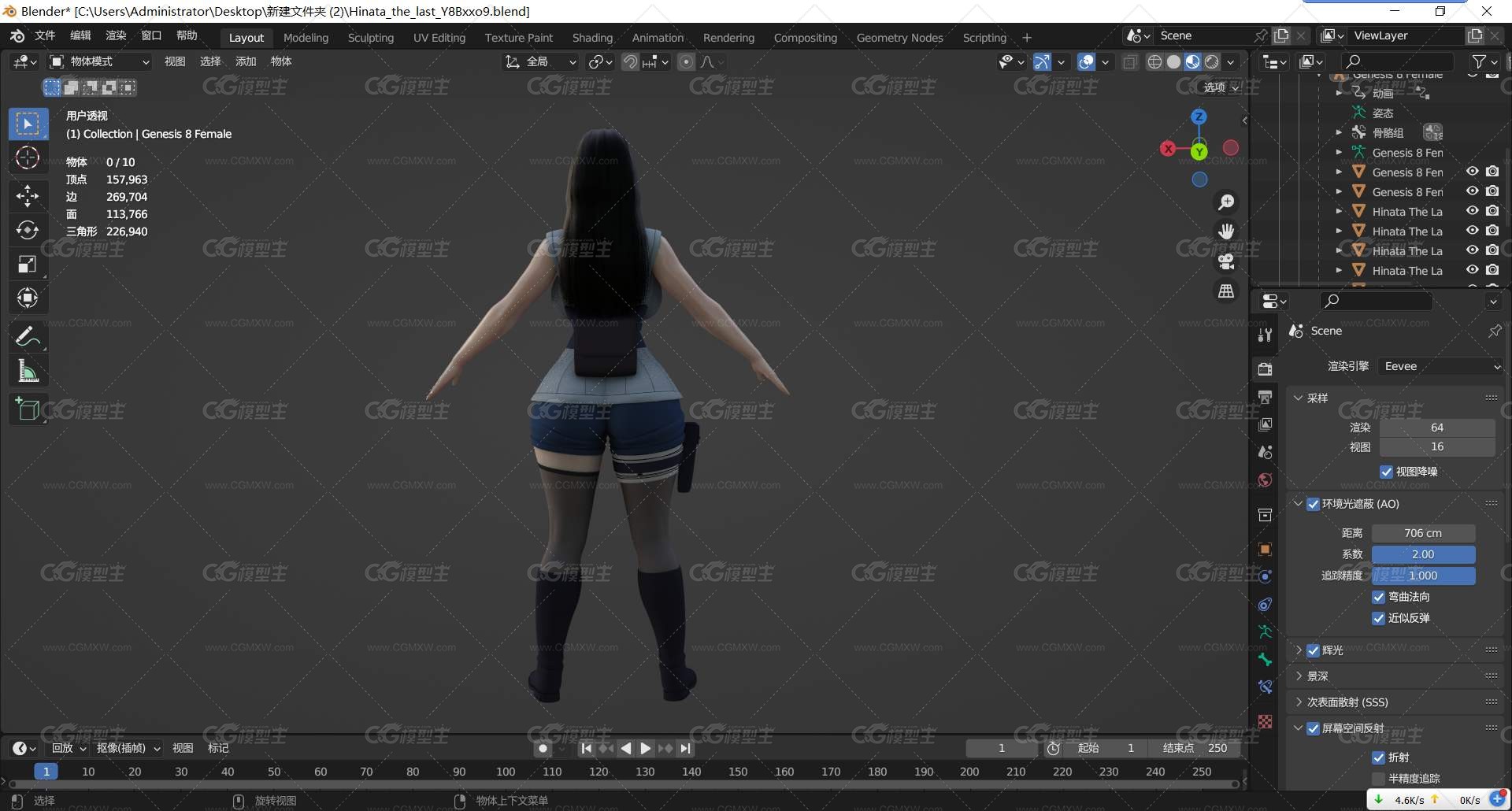Activate the Annotate pencil tool
The width and height of the screenshot is (1512, 811).
[x=28, y=337]
